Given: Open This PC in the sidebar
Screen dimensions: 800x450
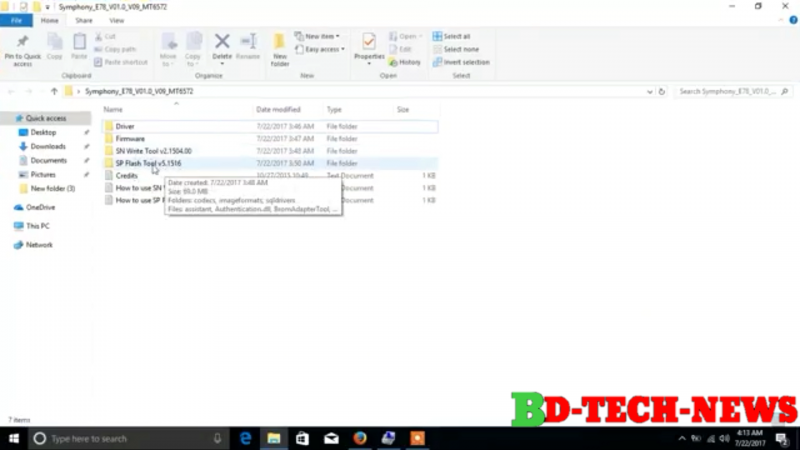Looking at the screenshot, I should (38, 226).
